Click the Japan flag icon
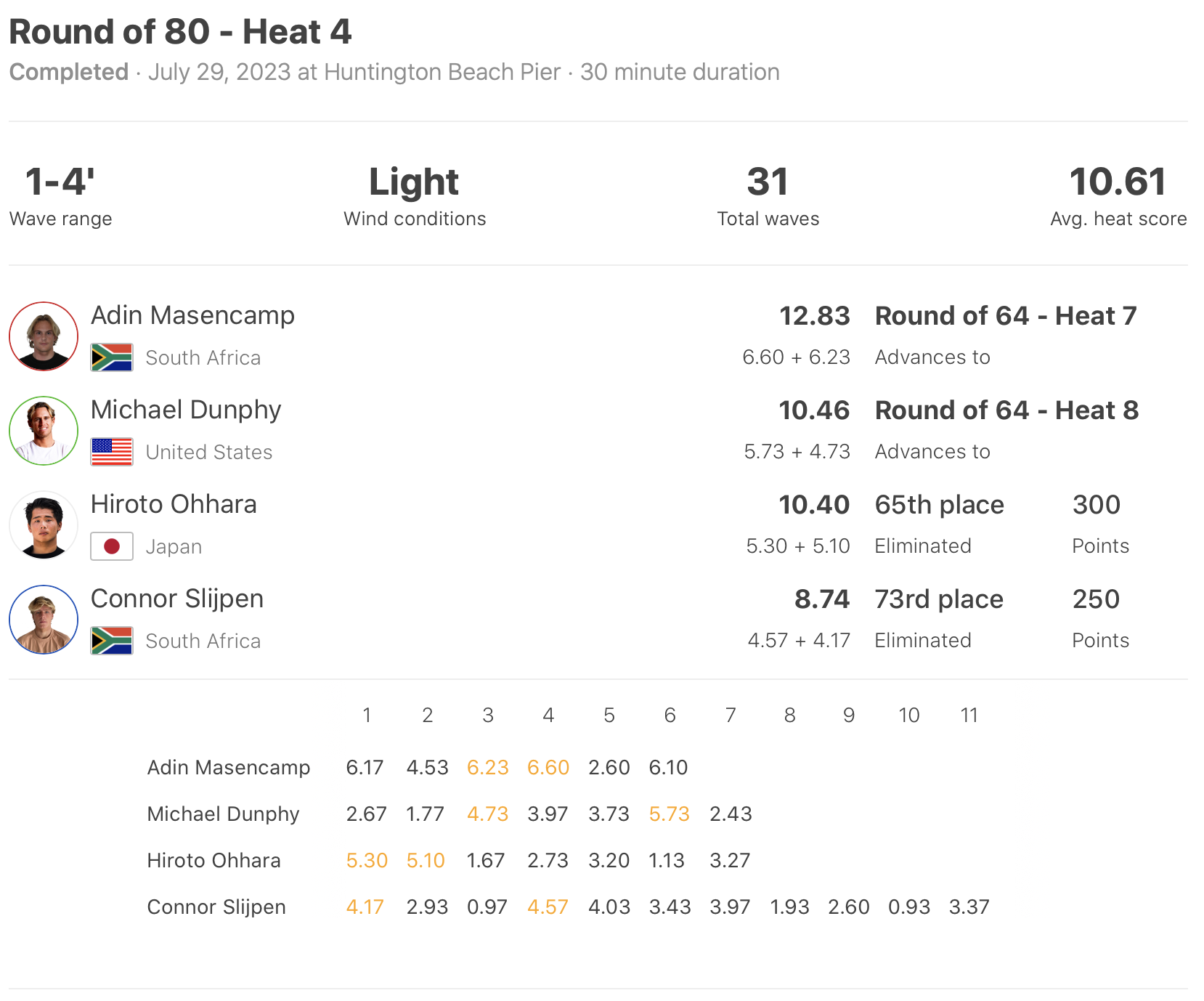The width and height of the screenshot is (1204, 1001). click(x=112, y=546)
